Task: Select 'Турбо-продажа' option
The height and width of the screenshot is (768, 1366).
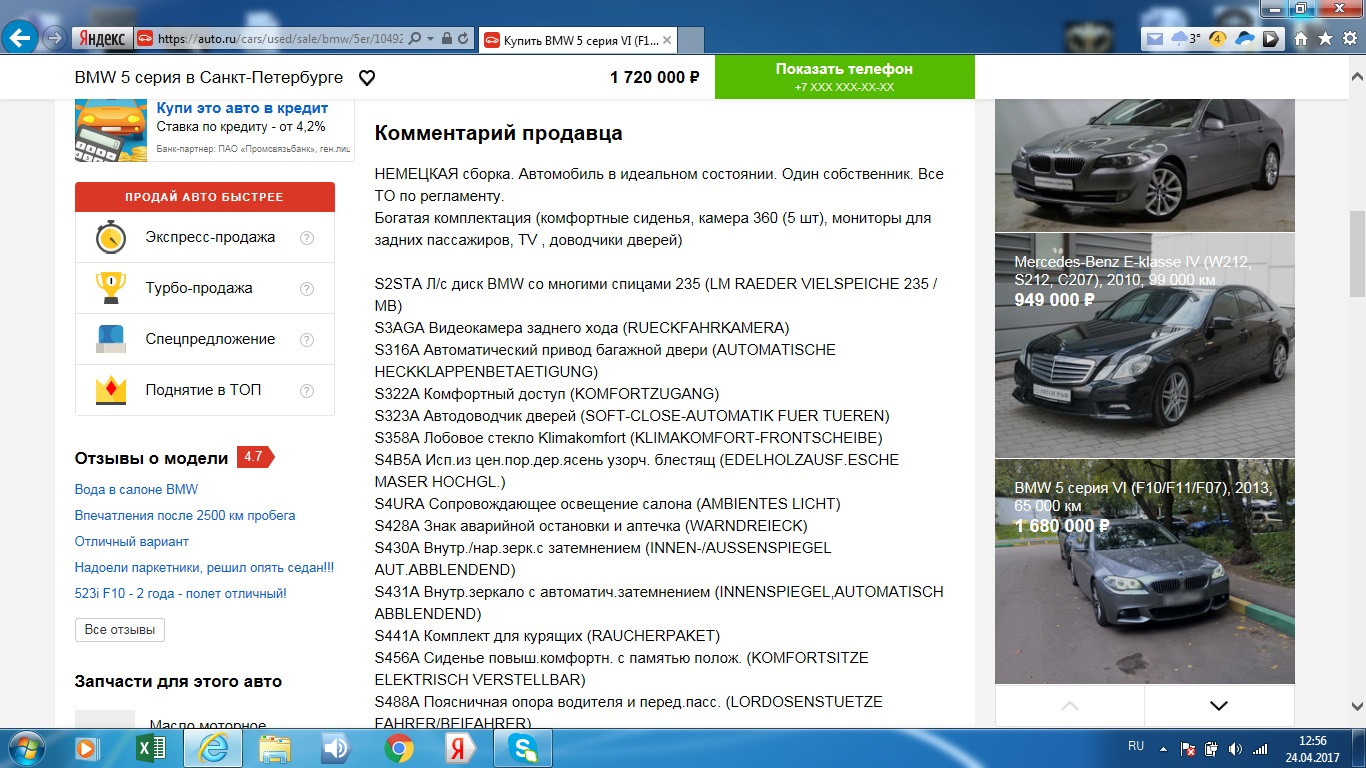Action: pyautogui.click(x=199, y=288)
